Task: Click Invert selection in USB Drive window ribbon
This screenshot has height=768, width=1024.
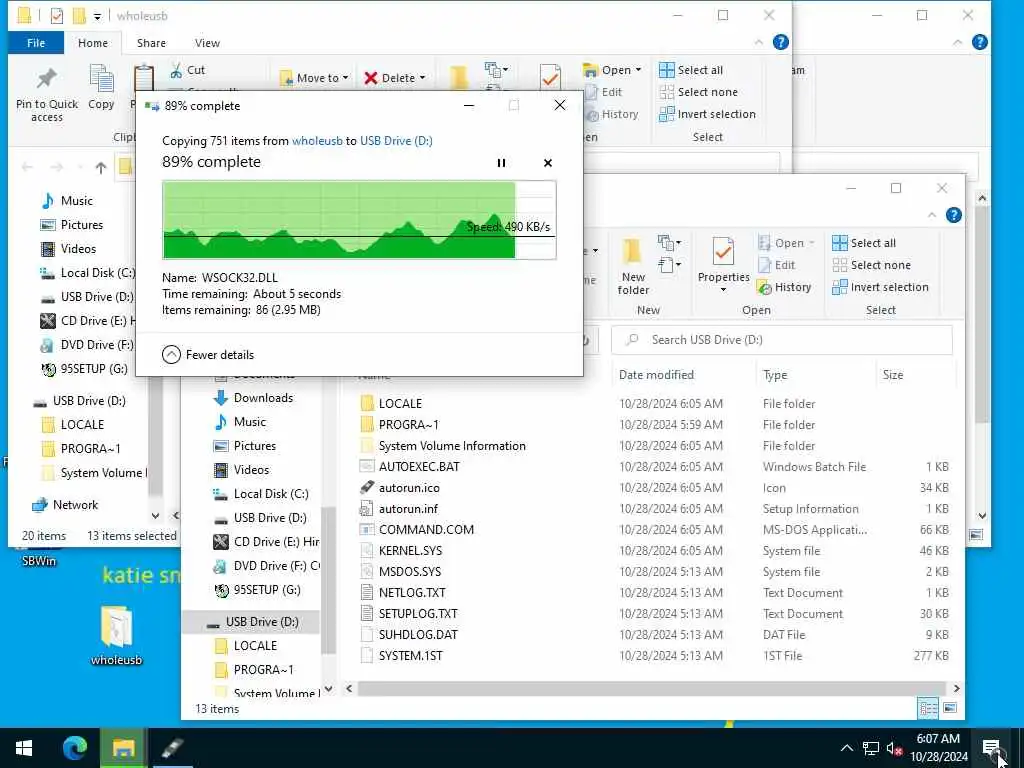Action: pos(880,287)
